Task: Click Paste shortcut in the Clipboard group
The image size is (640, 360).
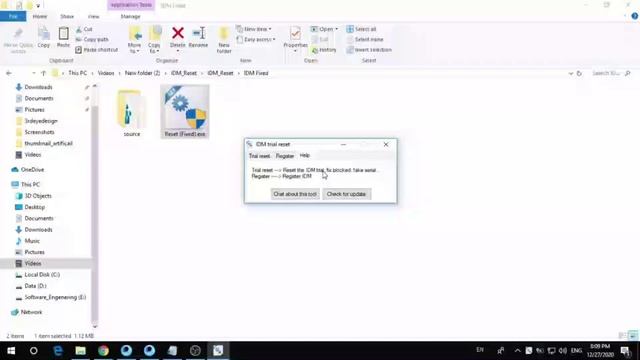Action: [97, 50]
